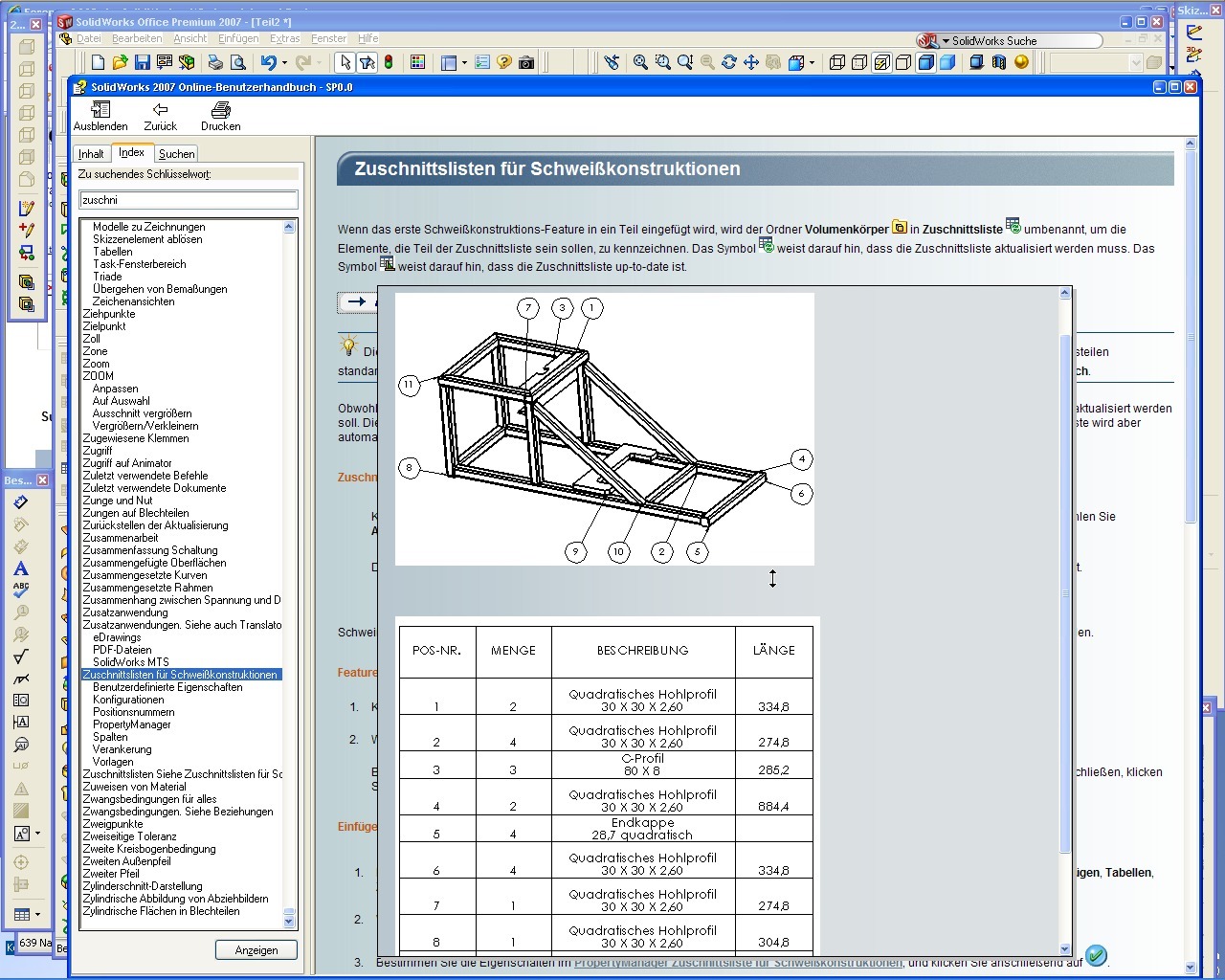
Task: Toggle the Shaded With Edges display mode
Action: point(925,62)
